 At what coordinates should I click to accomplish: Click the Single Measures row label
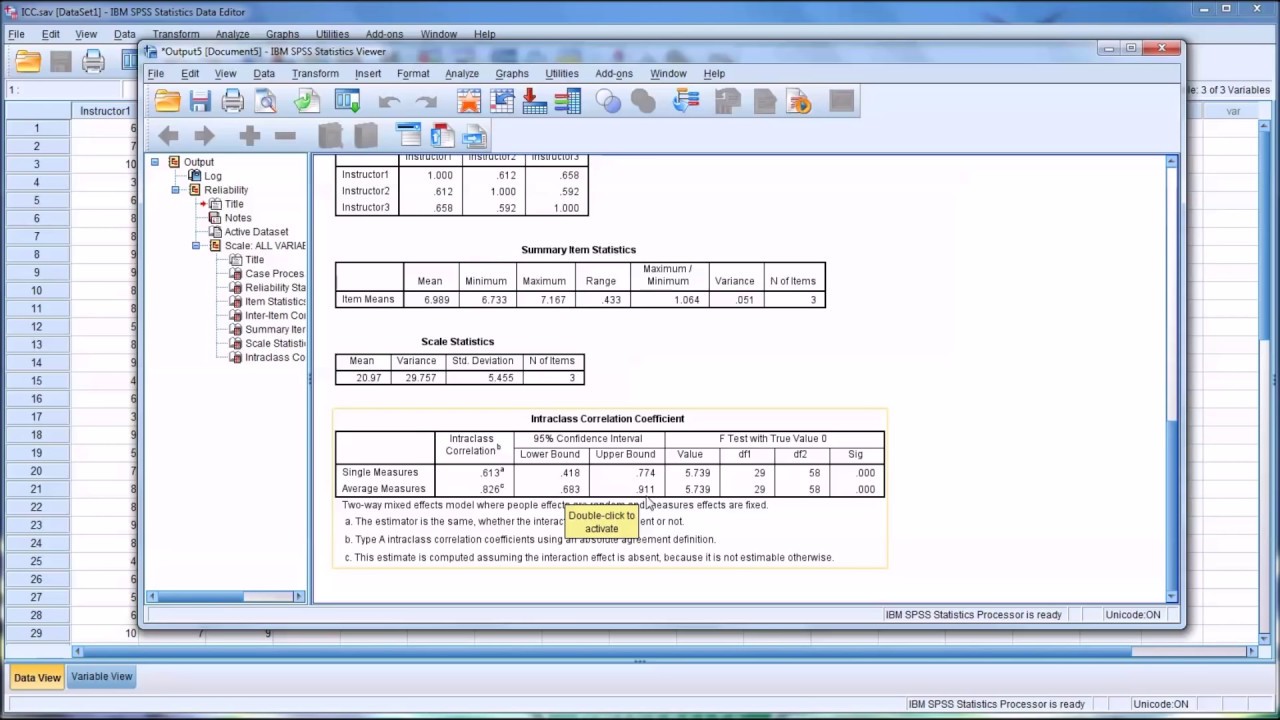click(380, 472)
